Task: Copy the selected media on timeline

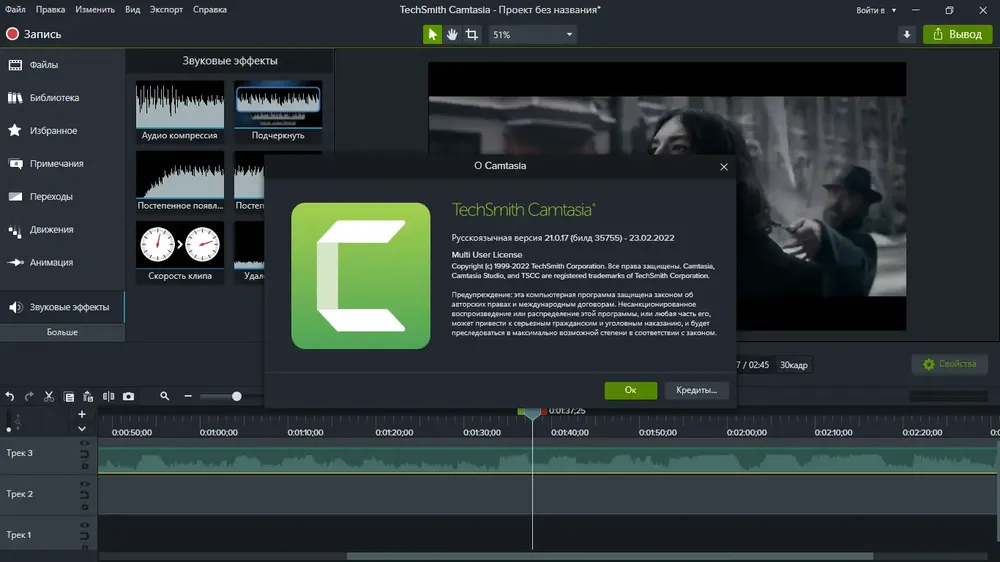Action: pyautogui.click(x=69, y=397)
